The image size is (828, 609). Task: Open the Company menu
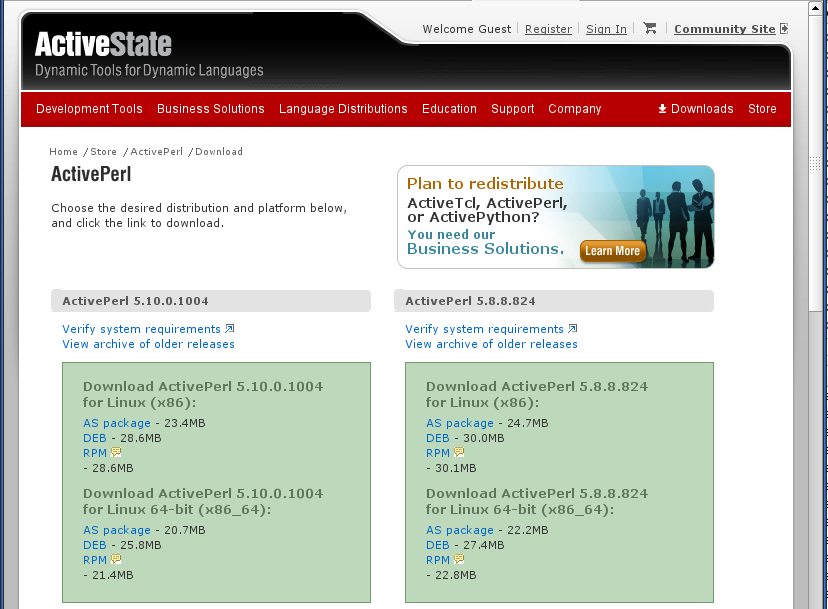(x=575, y=109)
